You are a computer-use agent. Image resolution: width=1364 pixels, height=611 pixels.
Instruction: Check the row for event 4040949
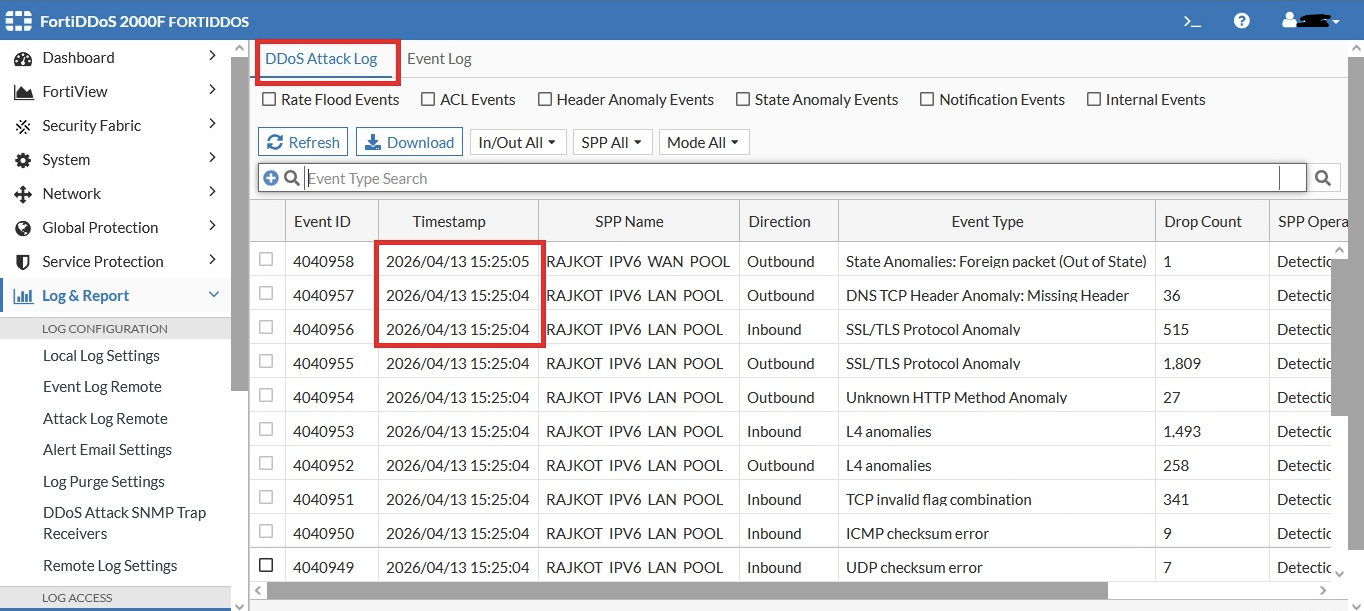(x=266, y=566)
